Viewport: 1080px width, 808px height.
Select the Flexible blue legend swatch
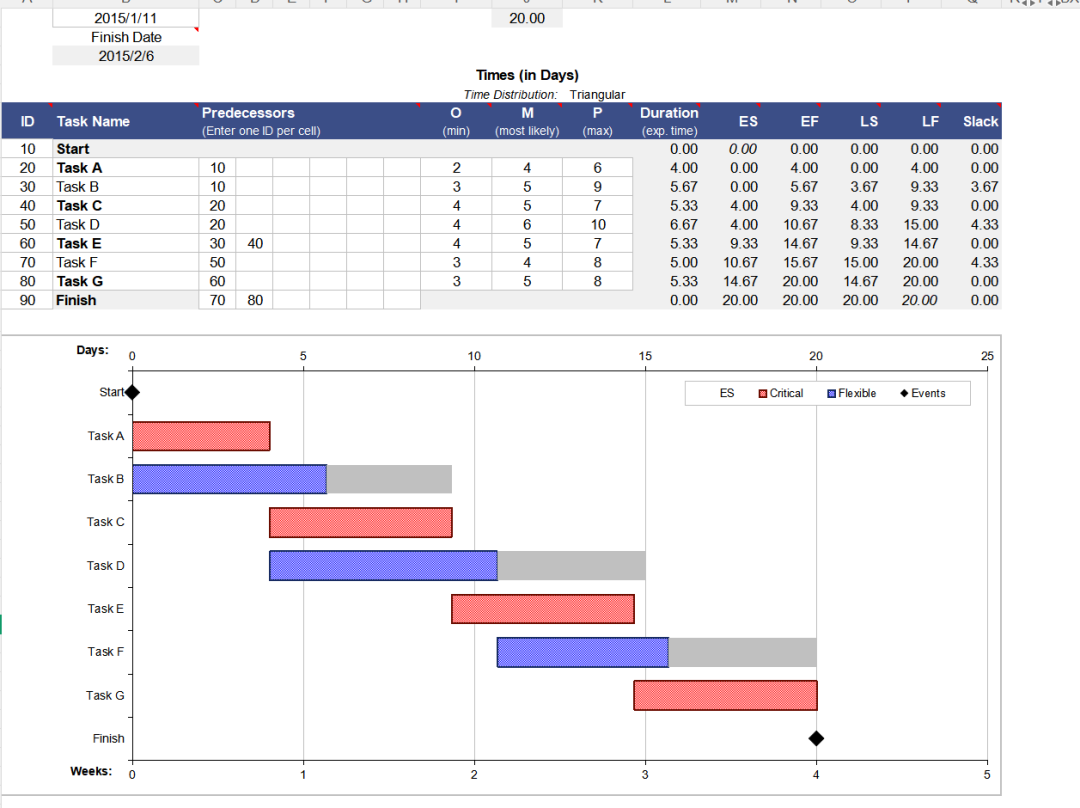[832, 393]
